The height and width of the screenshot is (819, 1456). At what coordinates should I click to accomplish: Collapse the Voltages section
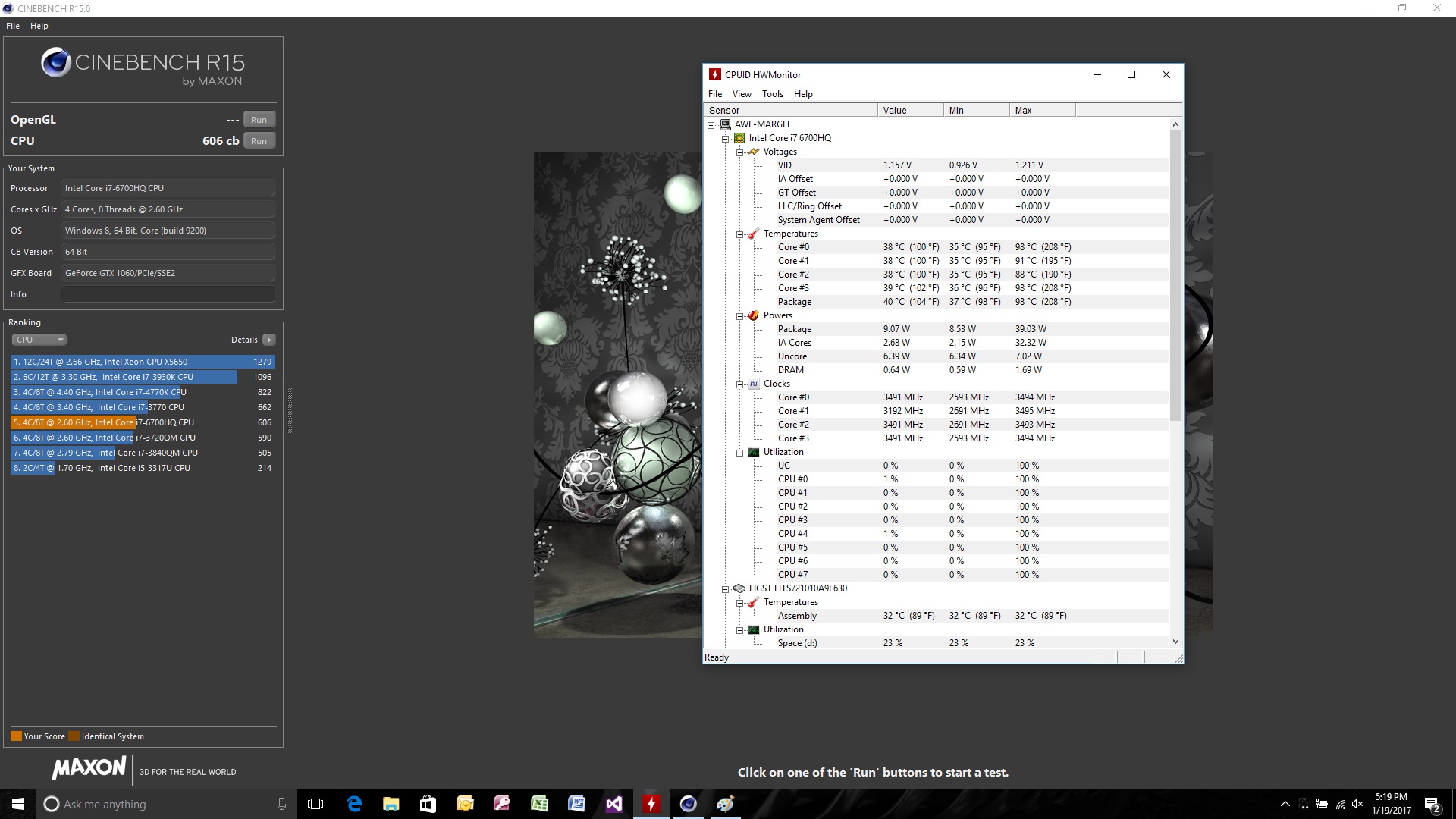point(740,152)
